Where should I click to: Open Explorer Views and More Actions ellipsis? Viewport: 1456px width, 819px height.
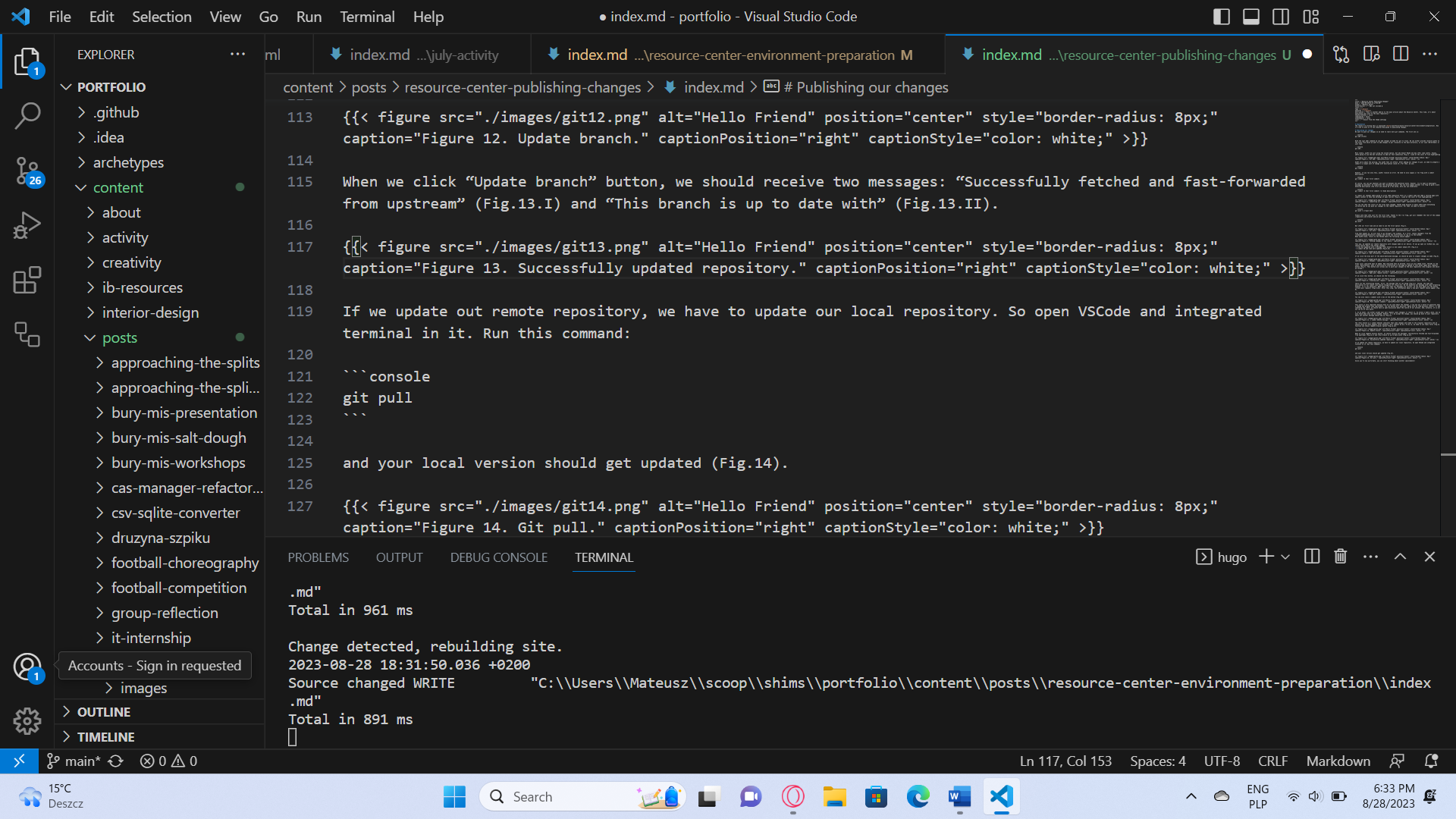(x=237, y=55)
